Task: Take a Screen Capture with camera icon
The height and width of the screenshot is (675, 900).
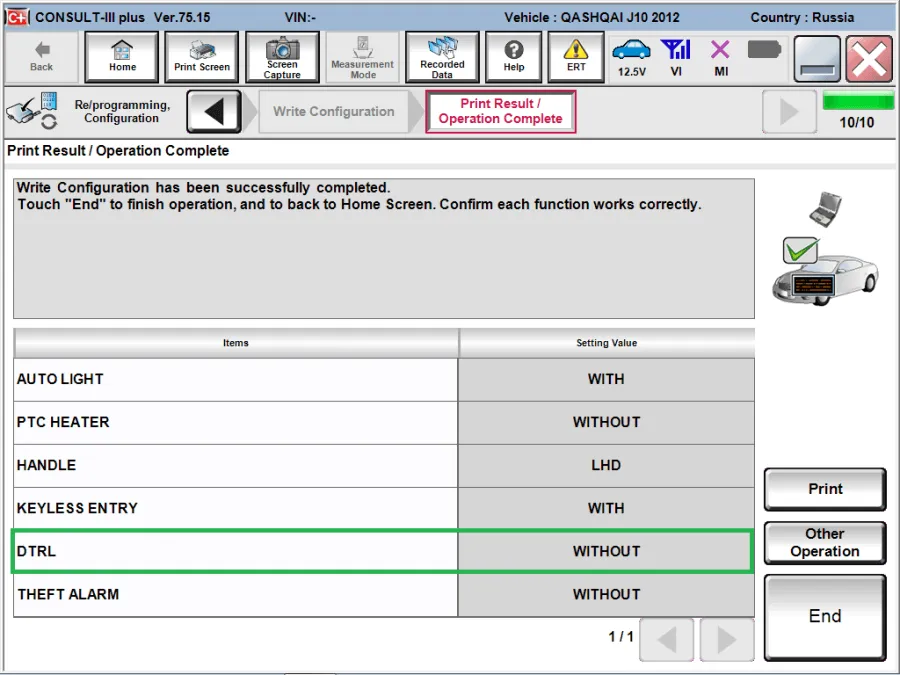Action: 282,57
